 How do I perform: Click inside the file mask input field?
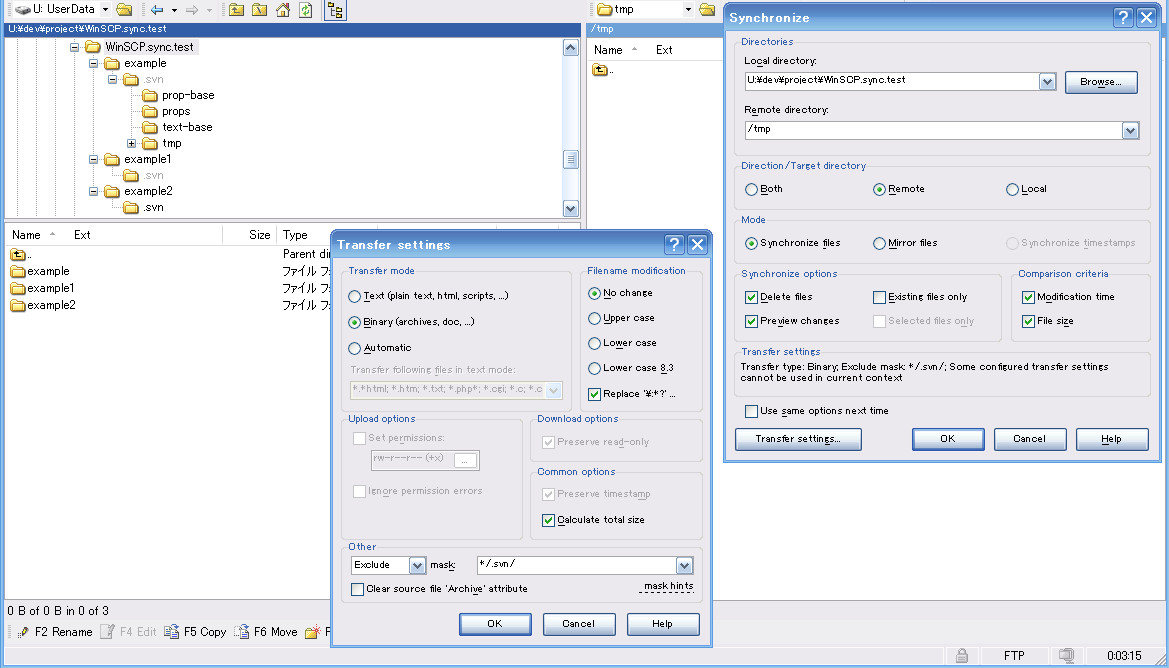coord(575,566)
